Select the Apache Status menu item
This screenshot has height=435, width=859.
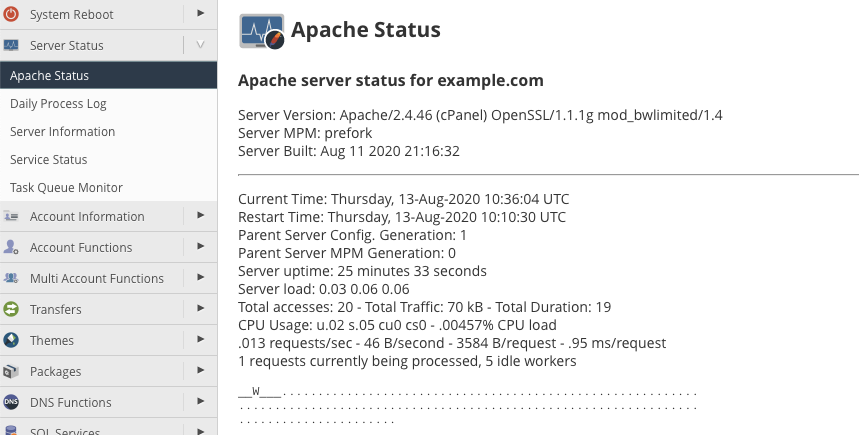point(50,76)
